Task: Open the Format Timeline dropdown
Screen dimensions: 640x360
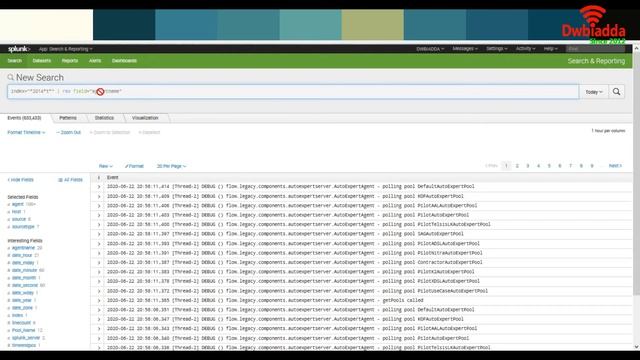Action: pyautogui.click(x=26, y=133)
